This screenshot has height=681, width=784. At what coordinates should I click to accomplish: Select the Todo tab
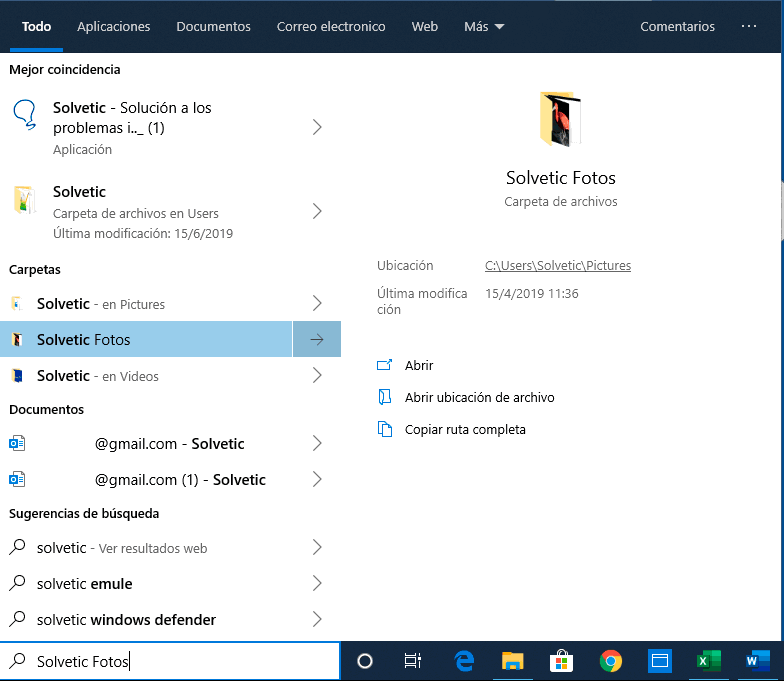(36, 26)
